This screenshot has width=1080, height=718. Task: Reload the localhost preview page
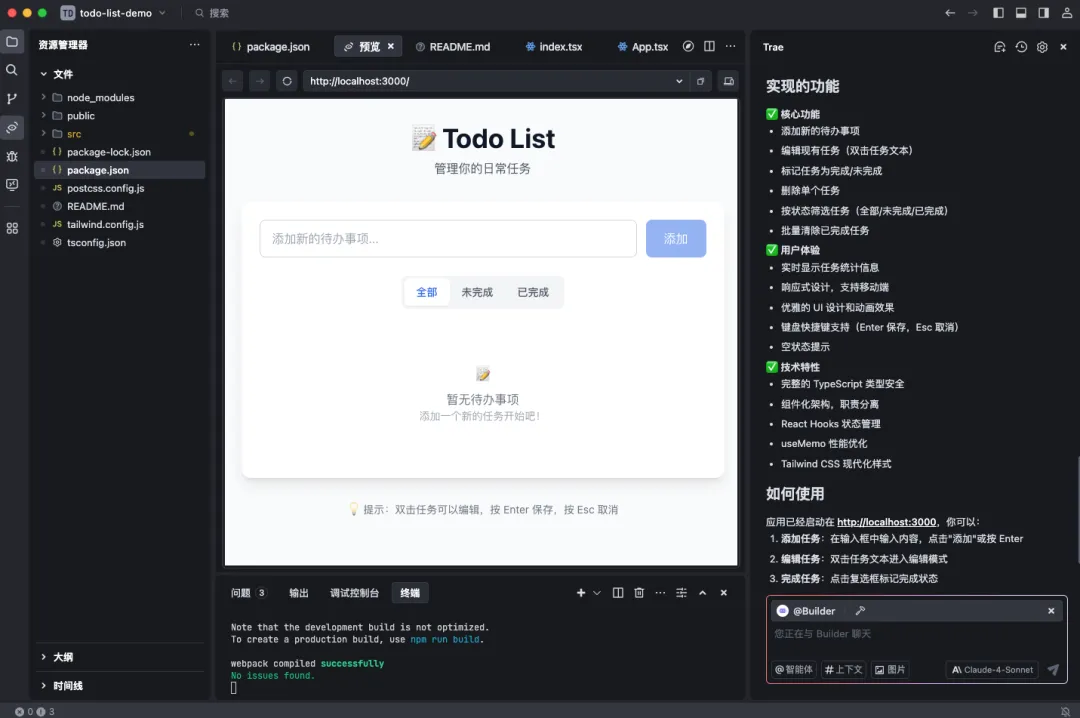point(287,81)
